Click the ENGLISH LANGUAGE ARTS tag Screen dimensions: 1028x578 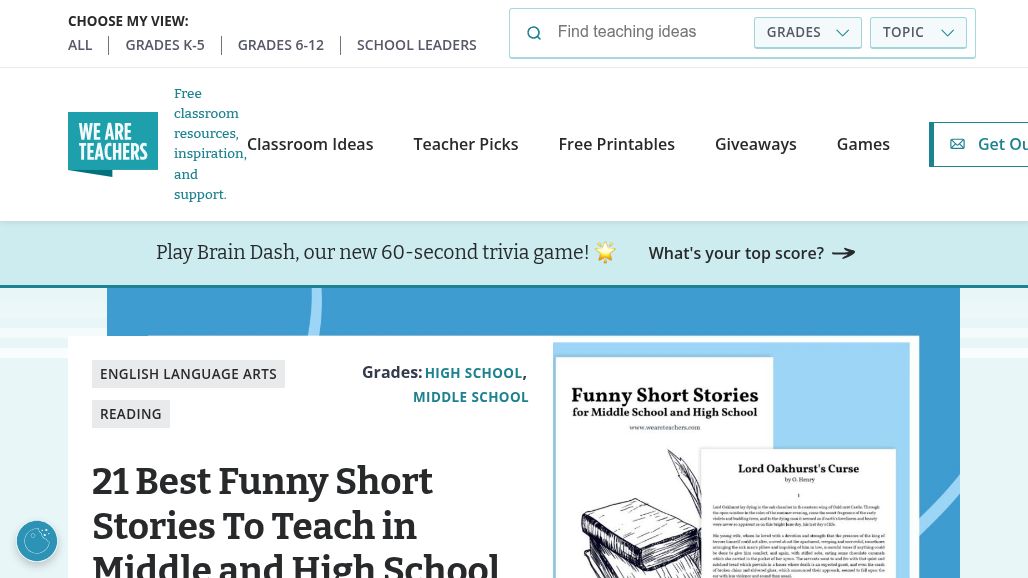[x=188, y=374]
